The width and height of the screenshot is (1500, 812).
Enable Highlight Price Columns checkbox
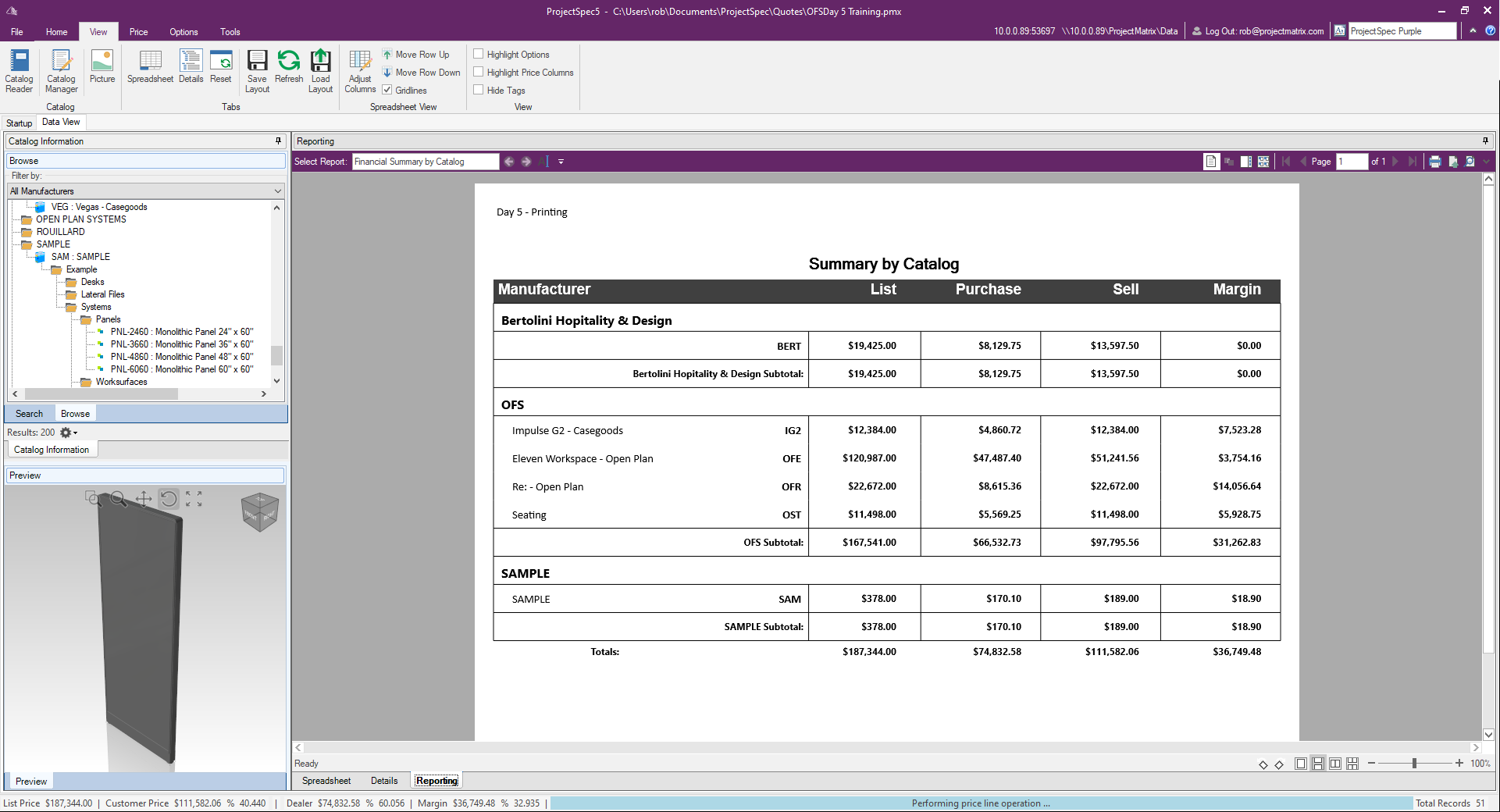click(479, 72)
